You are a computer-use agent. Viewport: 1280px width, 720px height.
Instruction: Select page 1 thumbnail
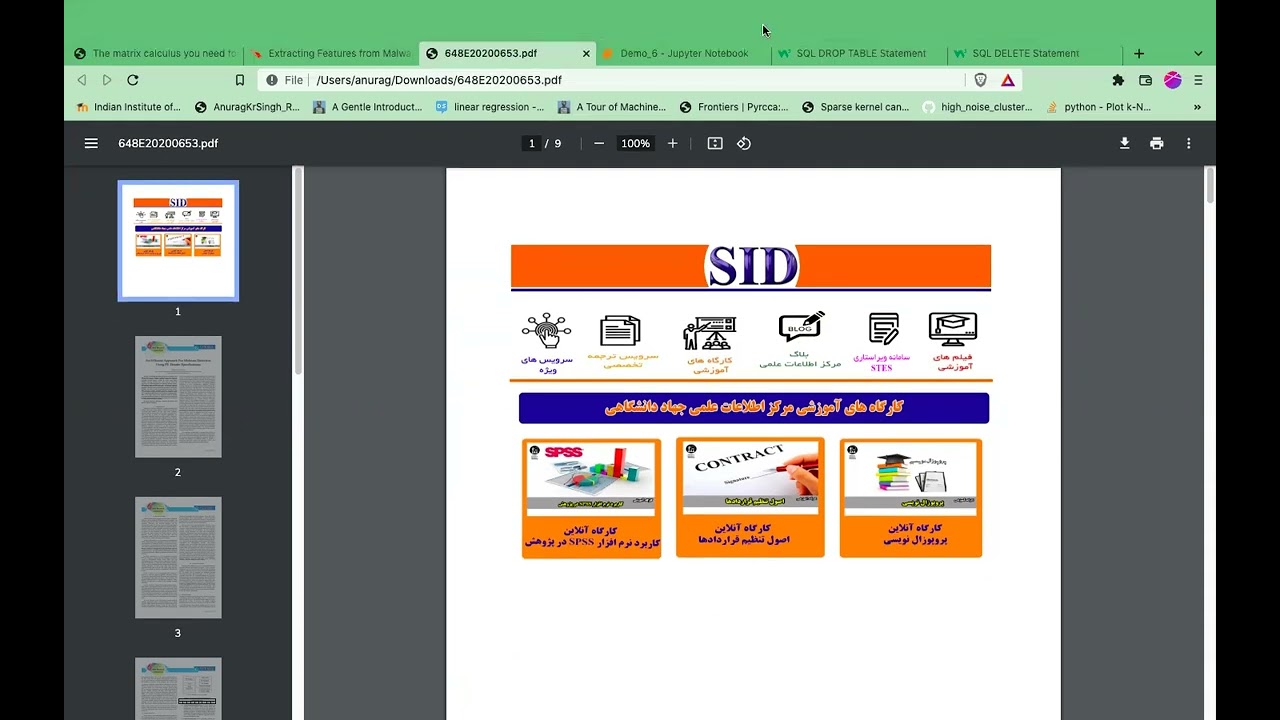[x=178, y=240]
